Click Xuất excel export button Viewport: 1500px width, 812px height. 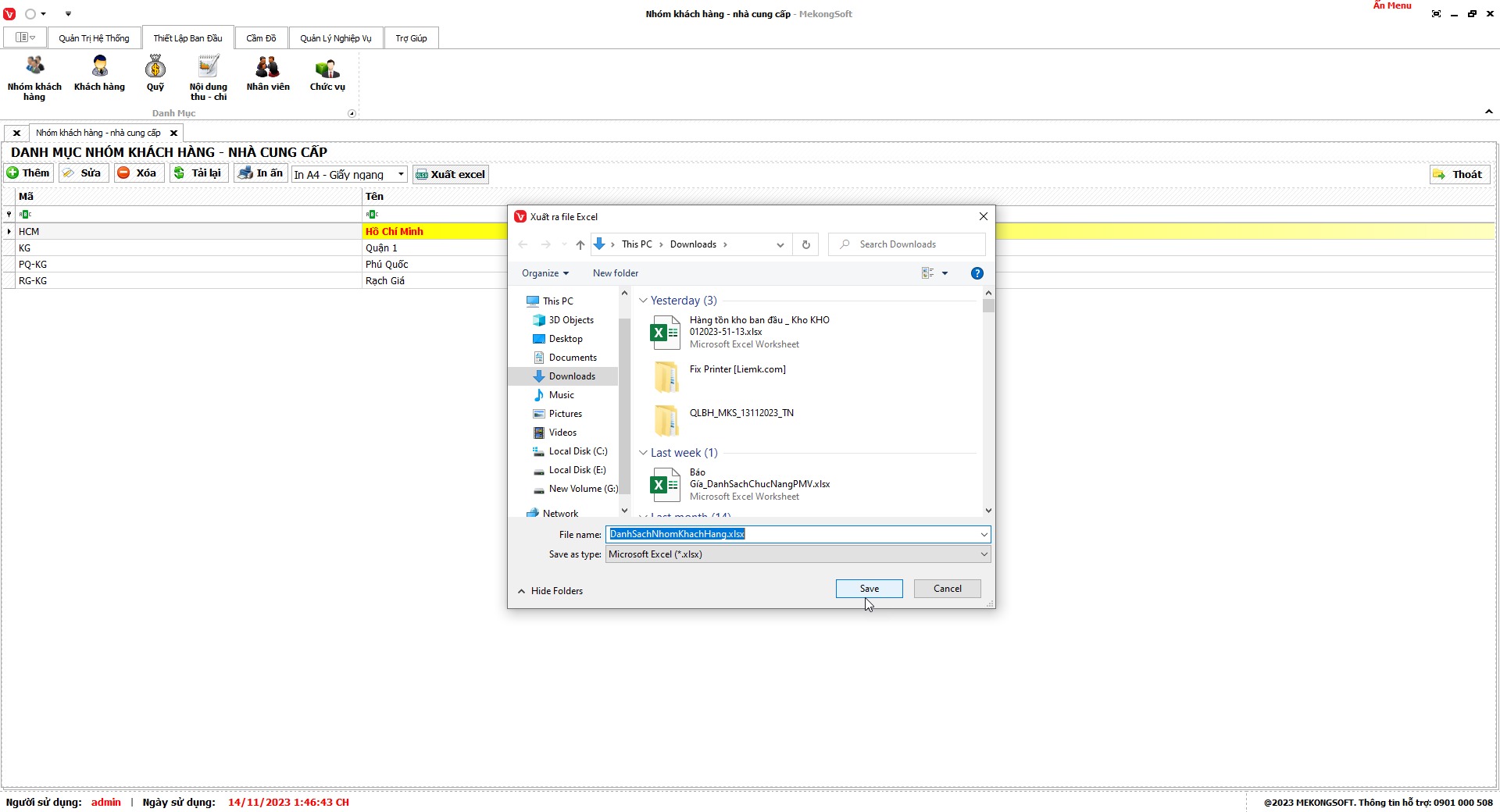pyautogui.click(x=451, y=174)
